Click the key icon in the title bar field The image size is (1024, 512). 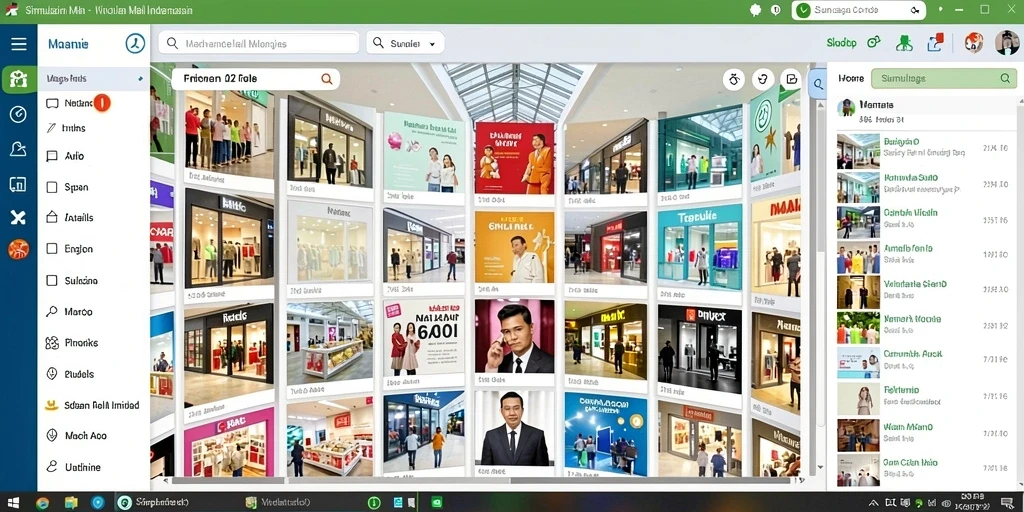915,10
